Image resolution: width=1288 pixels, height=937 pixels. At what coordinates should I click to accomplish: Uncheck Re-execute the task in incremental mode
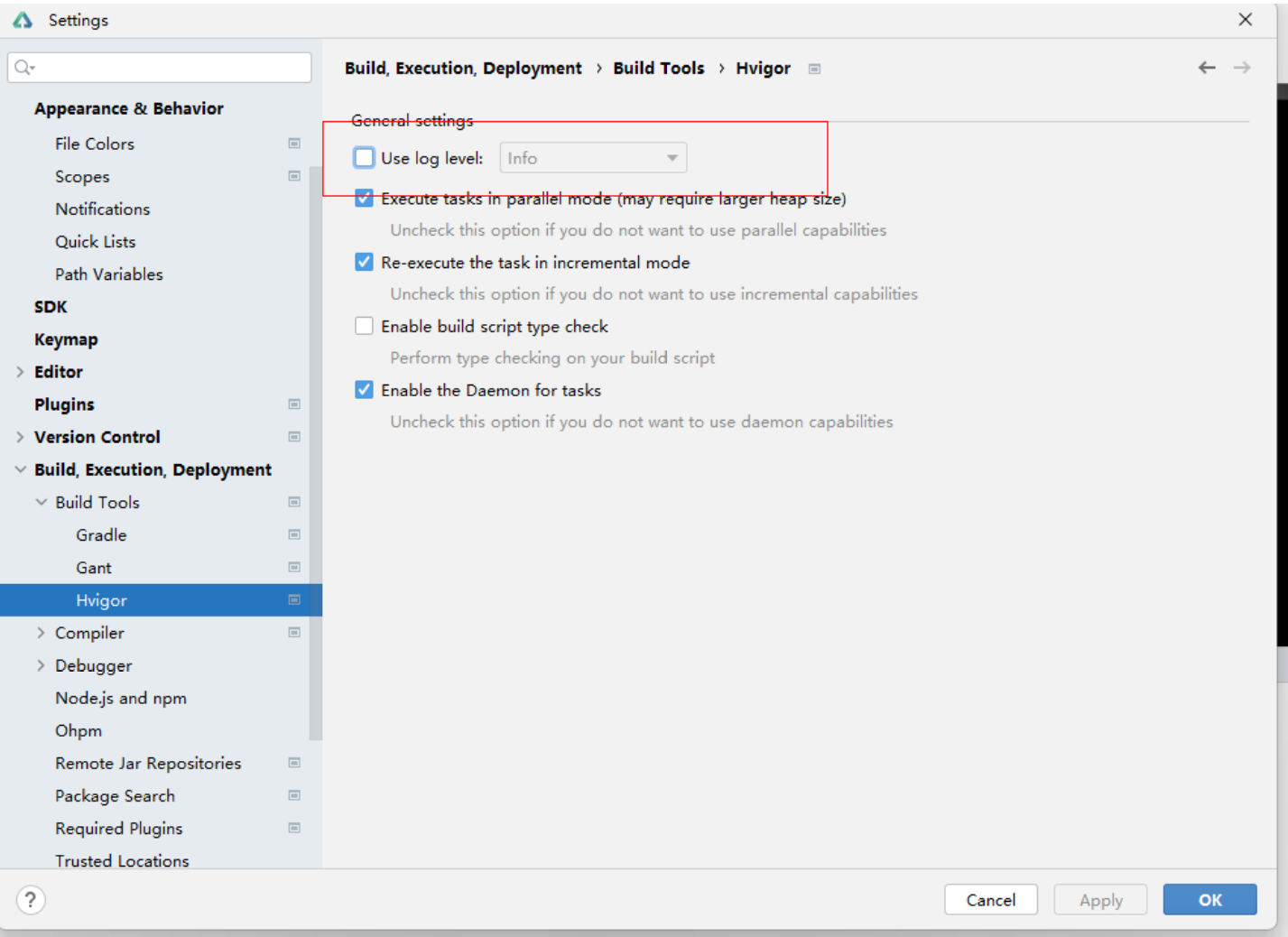[x=364, y=263]
